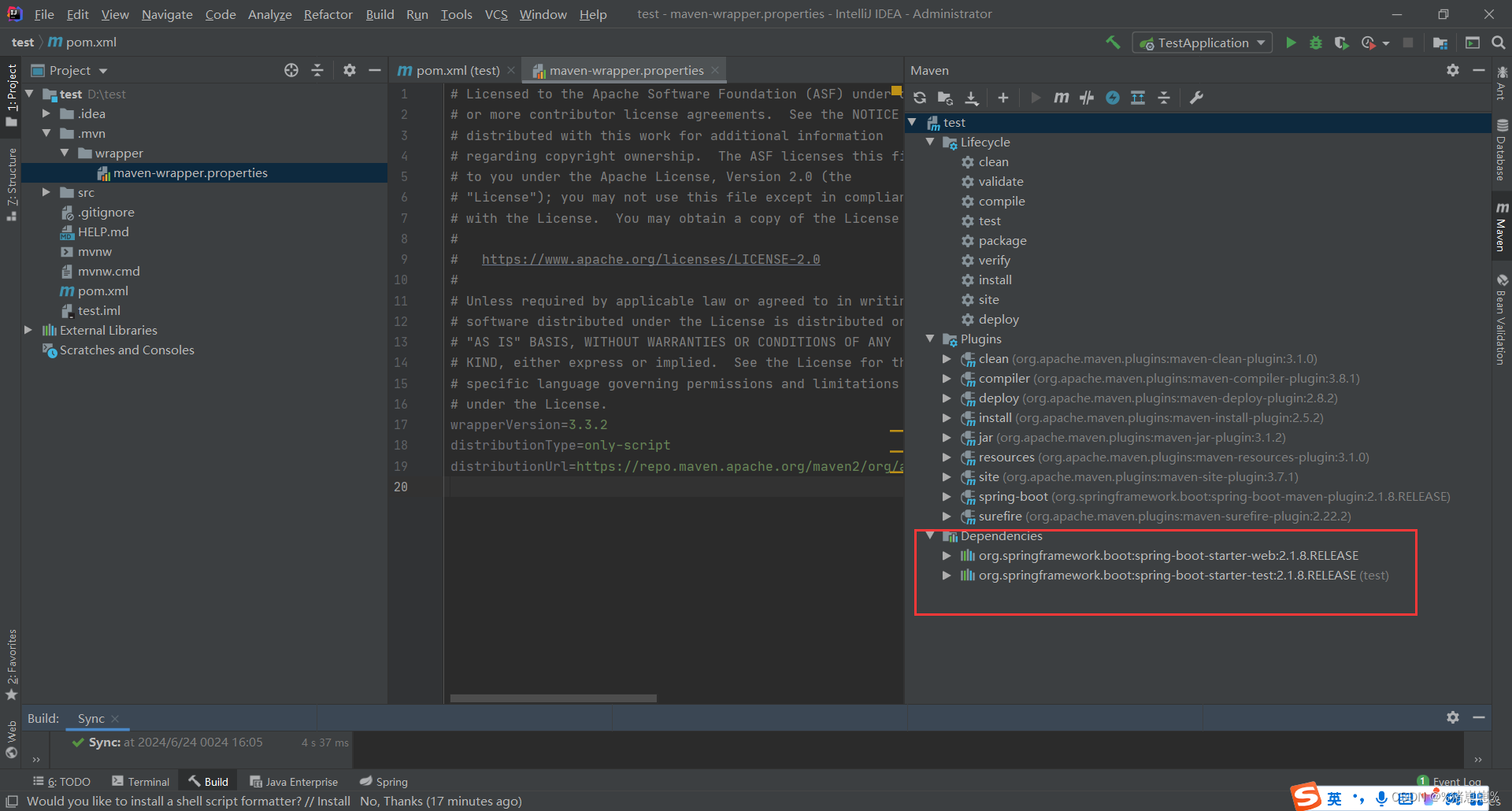The width and height of the screenshot is (1512, 811).
Task: Debug TestApplication with bug icon
Action: pyautogui.click(x=1316, y=43)
